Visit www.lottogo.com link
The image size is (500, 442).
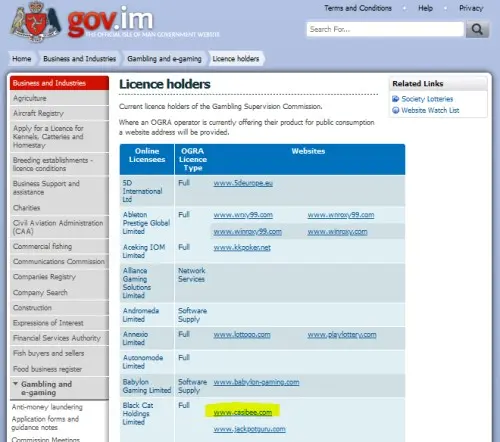tap(242, 335)
